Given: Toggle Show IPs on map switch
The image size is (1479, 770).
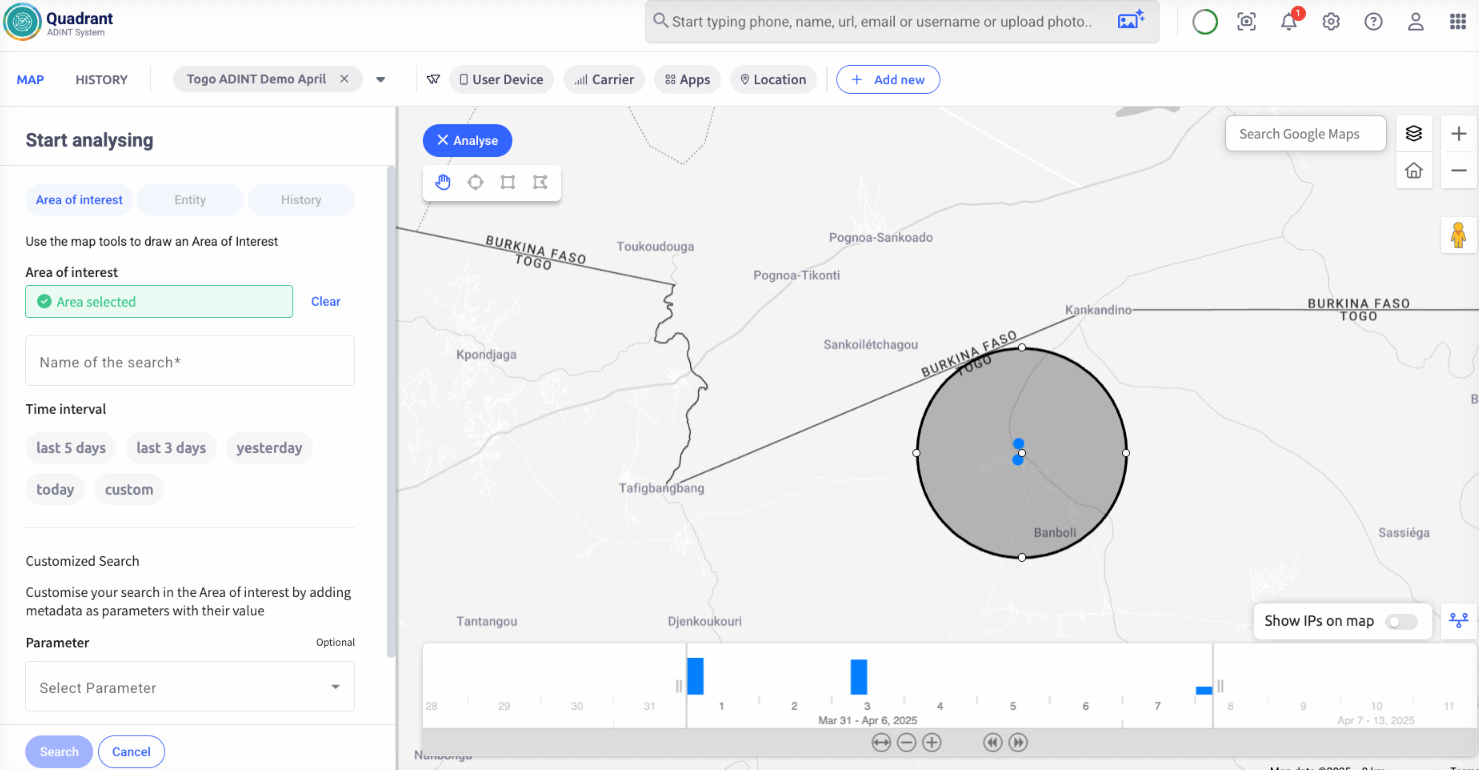Looking at the screenshot, I should [1401, 622].
